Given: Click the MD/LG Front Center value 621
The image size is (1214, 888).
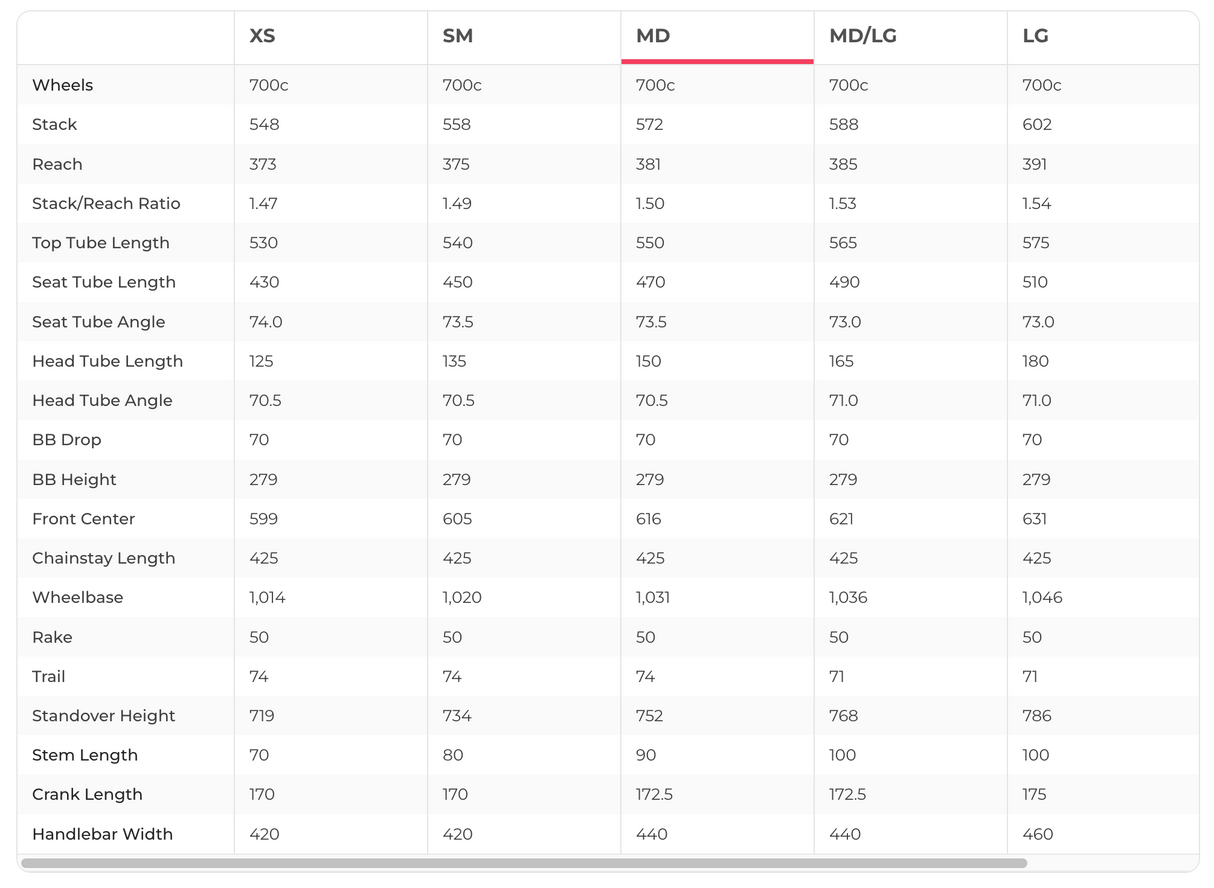Looking at the screenshot, I should tap(843, 519).
